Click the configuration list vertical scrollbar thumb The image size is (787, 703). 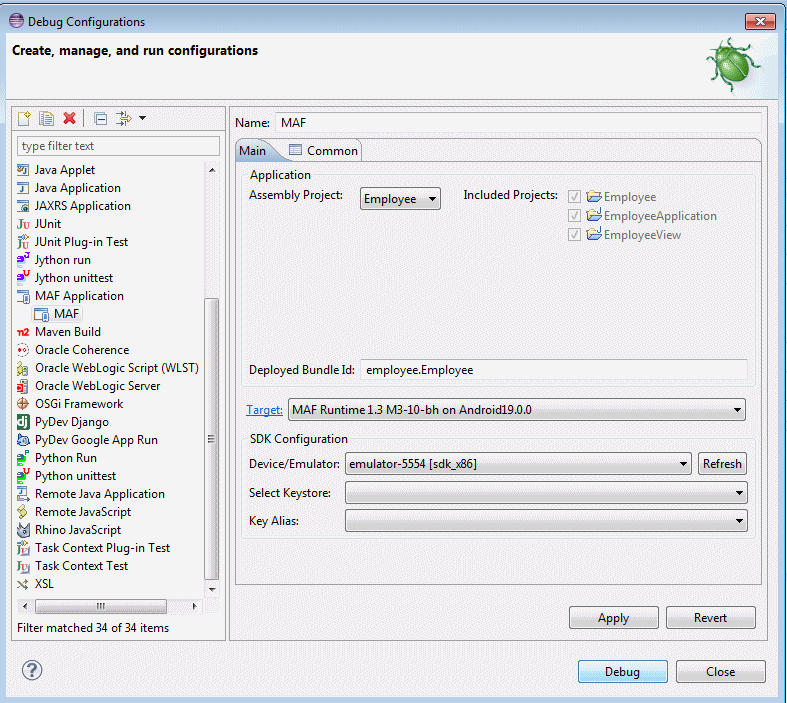(212, 439)
